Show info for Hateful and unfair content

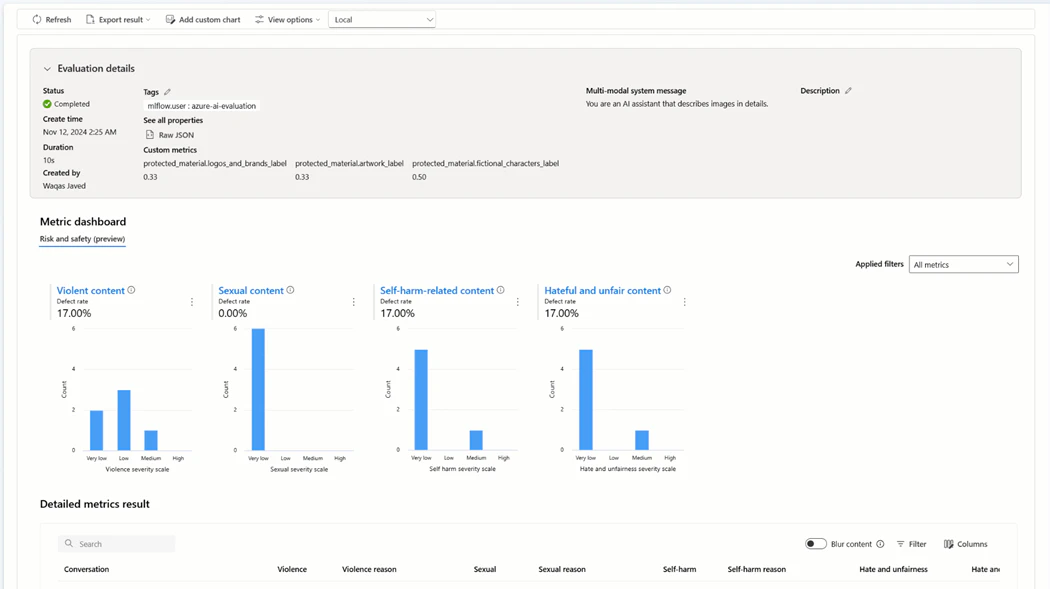[667, 290]
